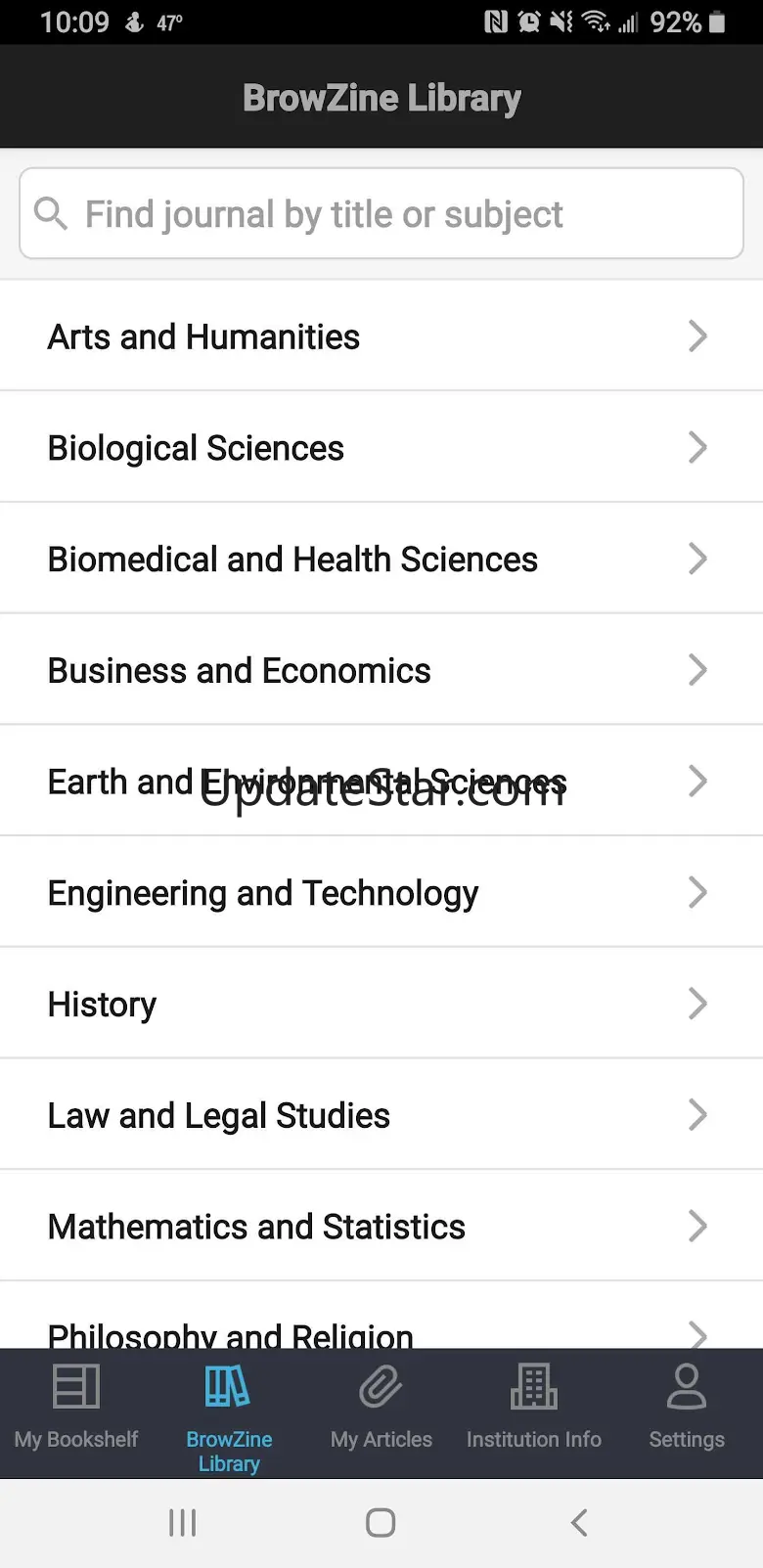This screenshot has width=763, height=1568.
Task: Open Engineering and Technology category
Action: [x=381, y=892]
